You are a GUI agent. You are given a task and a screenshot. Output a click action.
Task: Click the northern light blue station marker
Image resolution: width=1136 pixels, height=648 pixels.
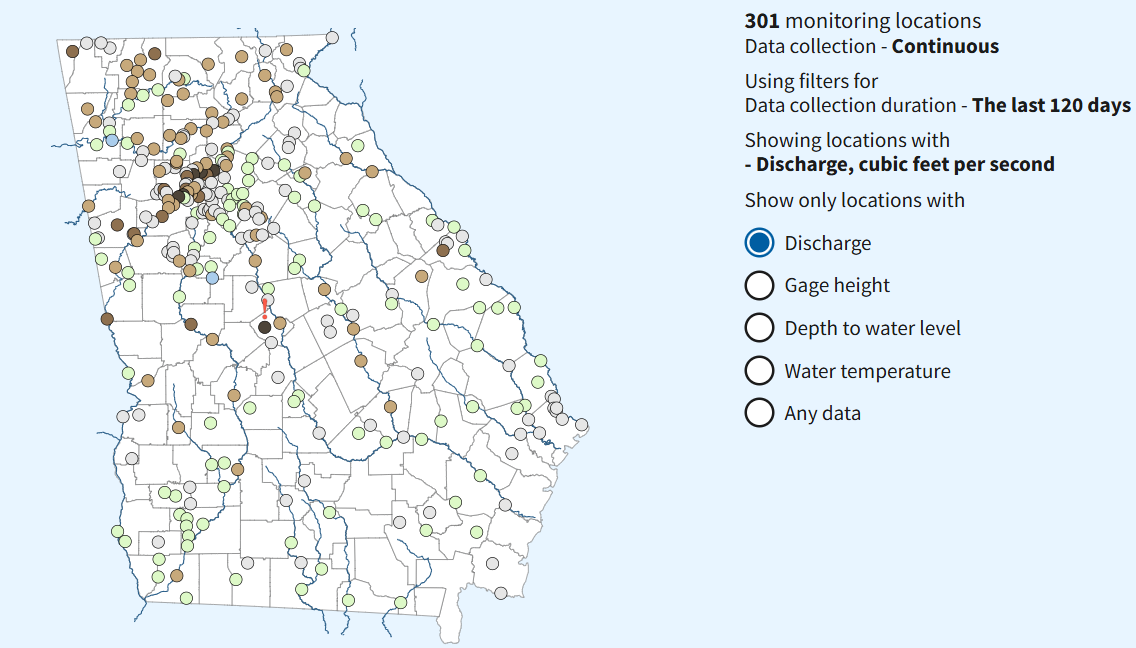tap(112, 140)
